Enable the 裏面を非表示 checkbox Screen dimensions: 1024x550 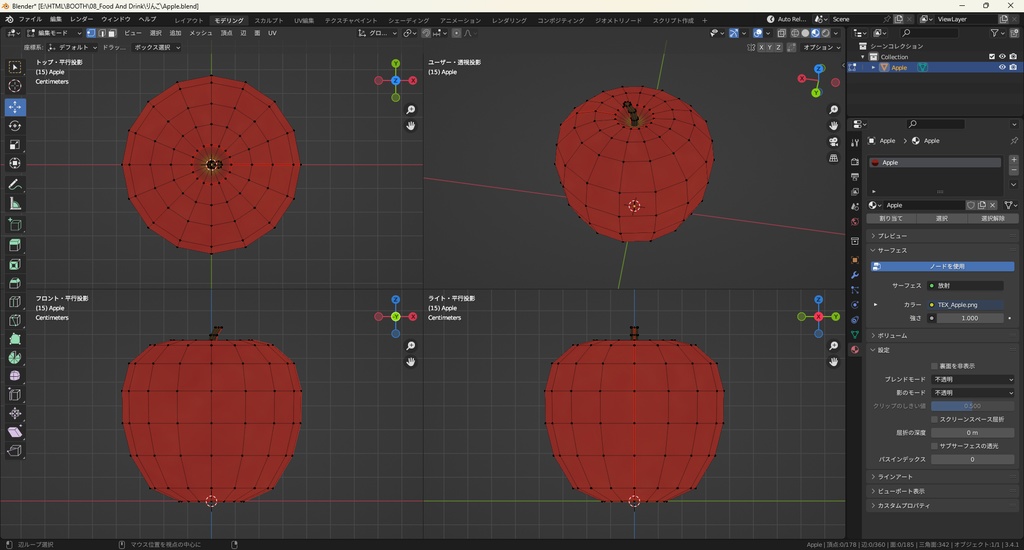(x=934, y=366)
